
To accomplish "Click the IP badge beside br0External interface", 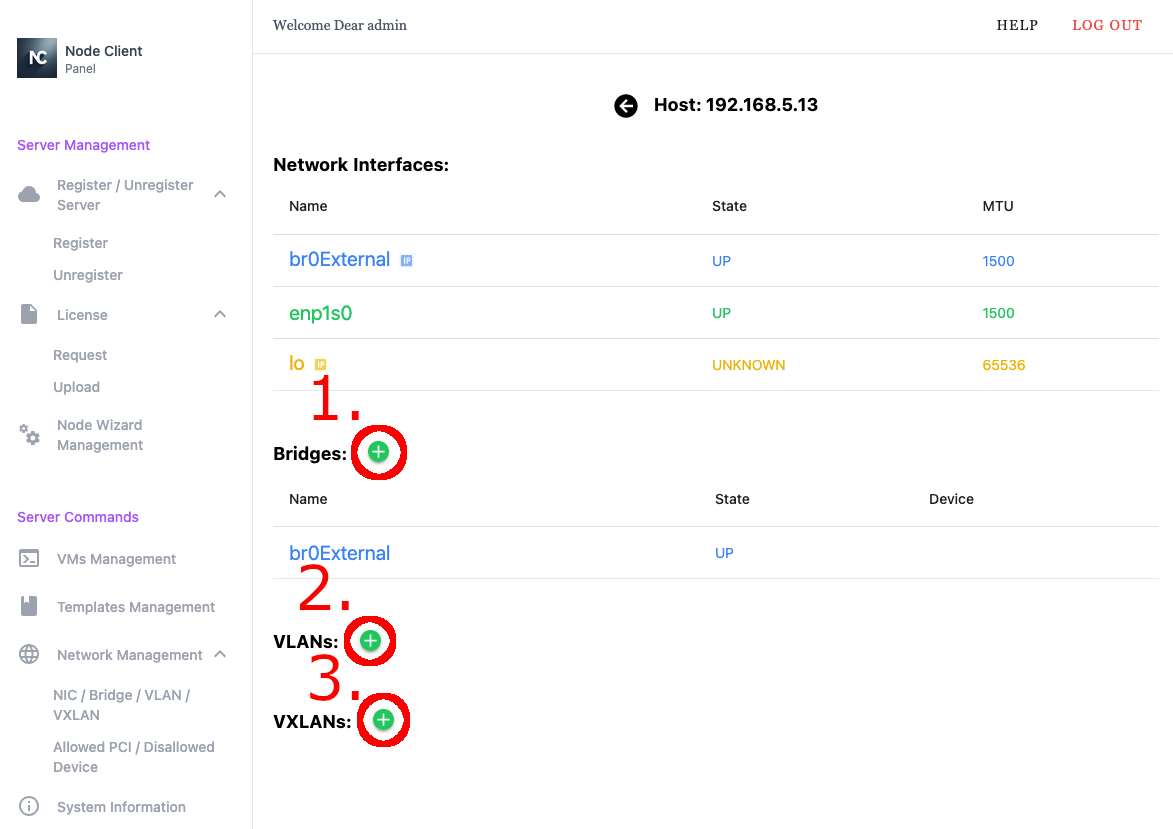I will [407, 261].
